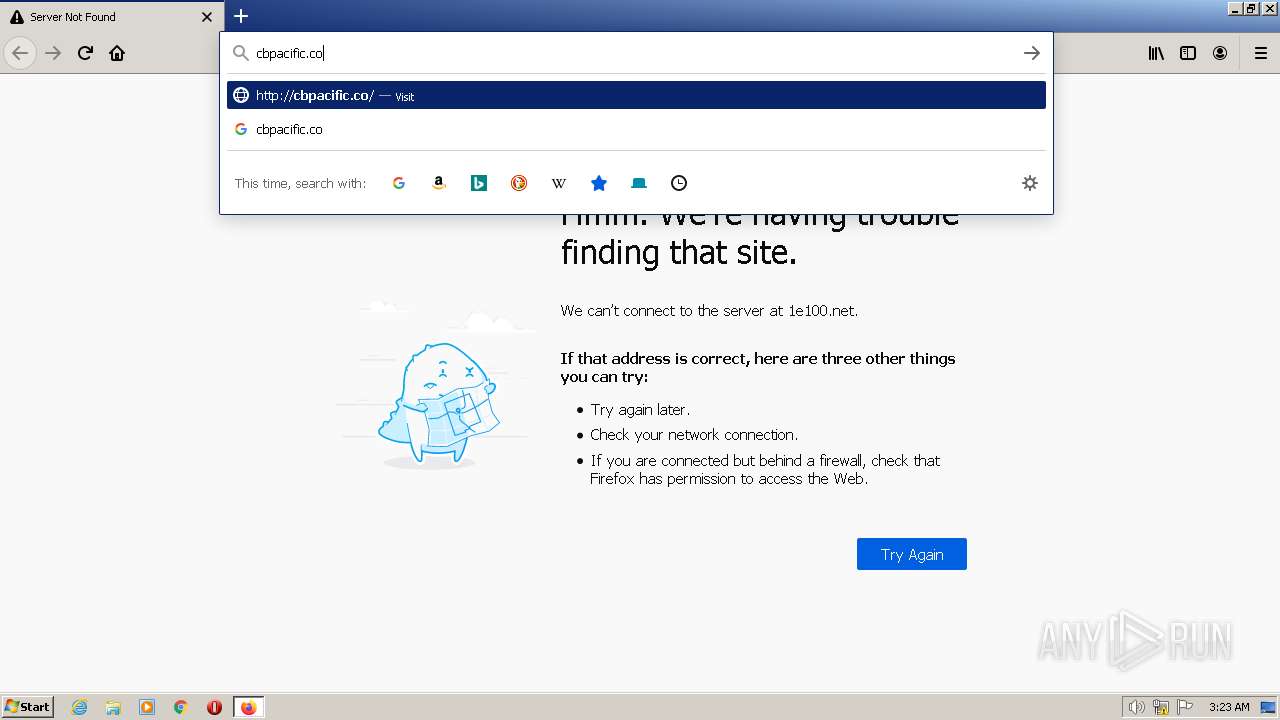Go back one page with the back arrow
This screenshot has height=720, width=1280.
20,53
